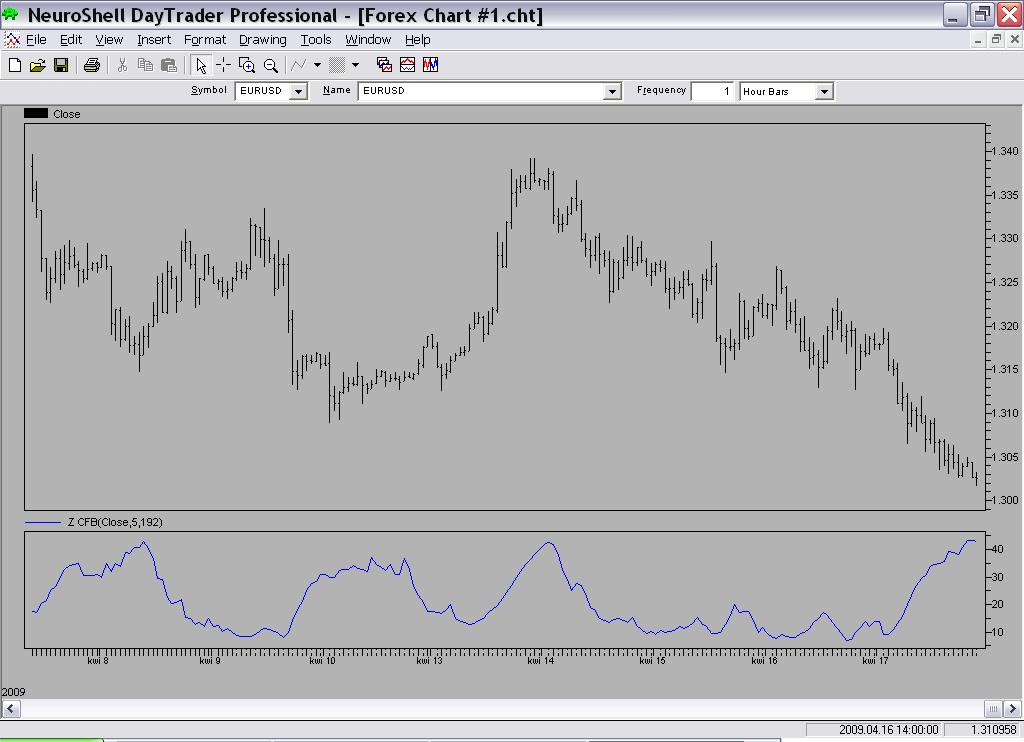Save the chart with the floppy disk icon
Screen dimensions: 1024x742
[x=61, y=65]
